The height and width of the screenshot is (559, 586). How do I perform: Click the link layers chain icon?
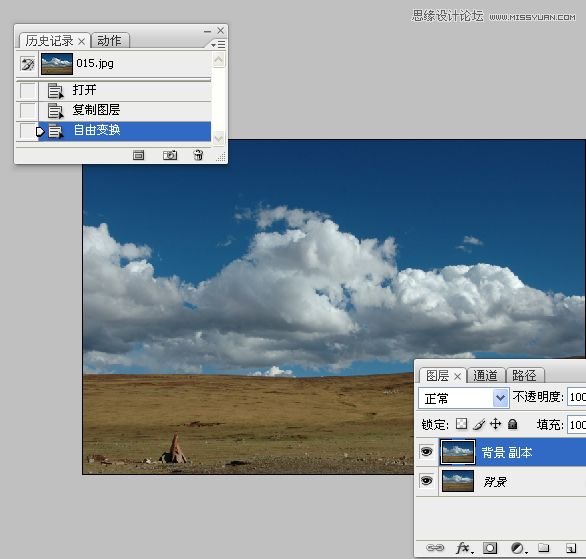pos(435,548)
